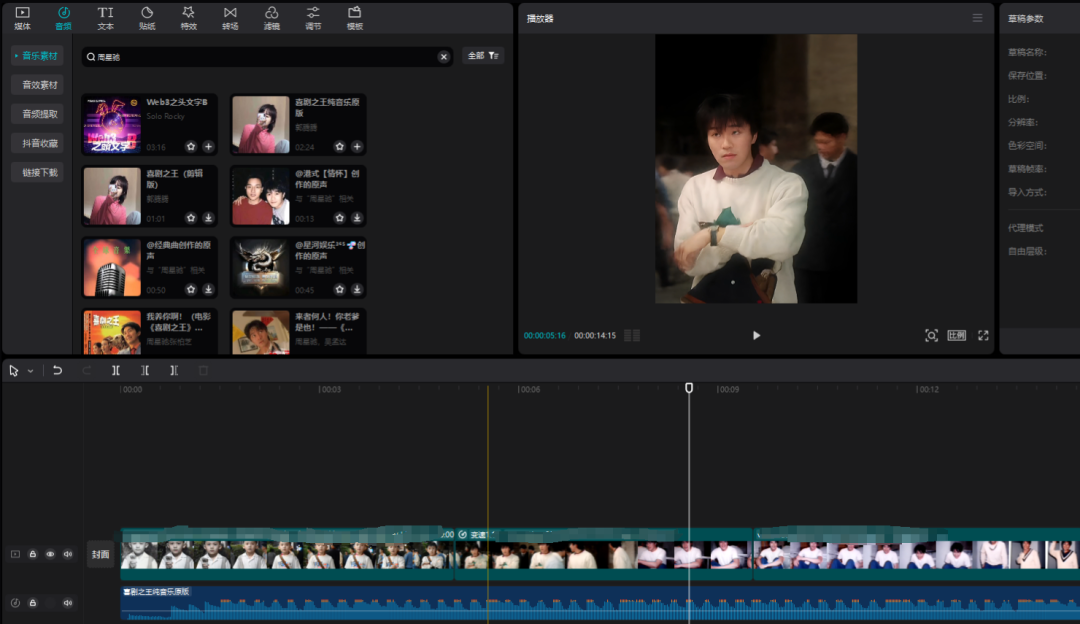Viewport: 1080px width, 624px height.
Task: Add Web3之头文字B track to timeline
Action: [208, 147]
